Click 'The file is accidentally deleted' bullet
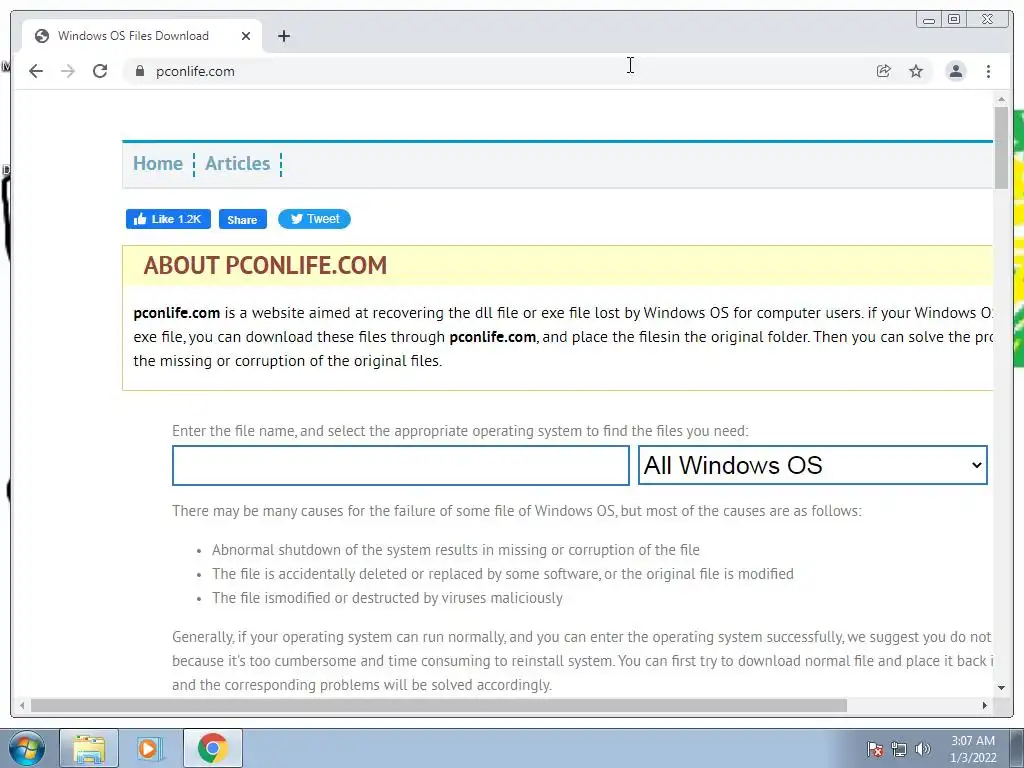Screen dimensions: 1024x768 click(503, 574)
